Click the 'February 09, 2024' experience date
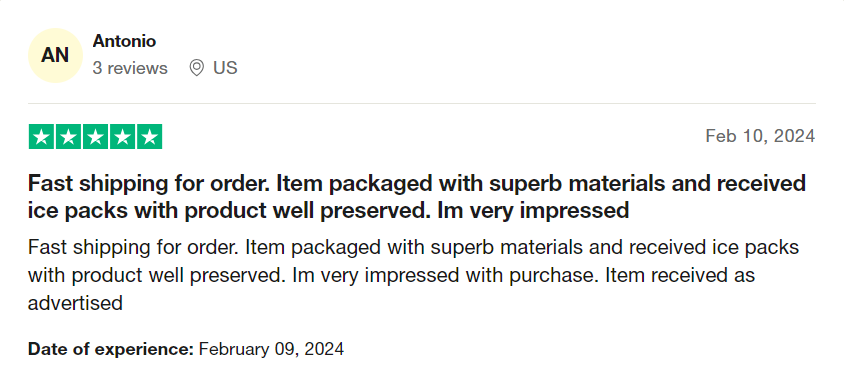The image size is (844, 379). pyautogui.click(x=271, y=349)
